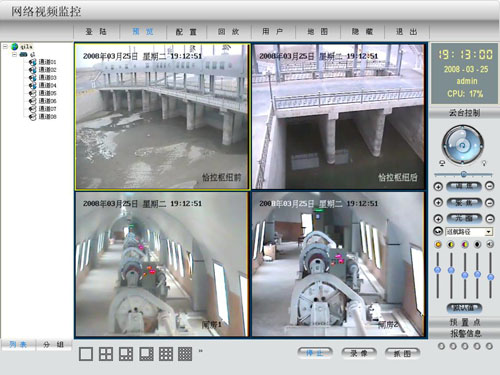This screenshot has width=500, height=375.
Task: Choose the nine-window grid layout icon
Action: [166, 354]
